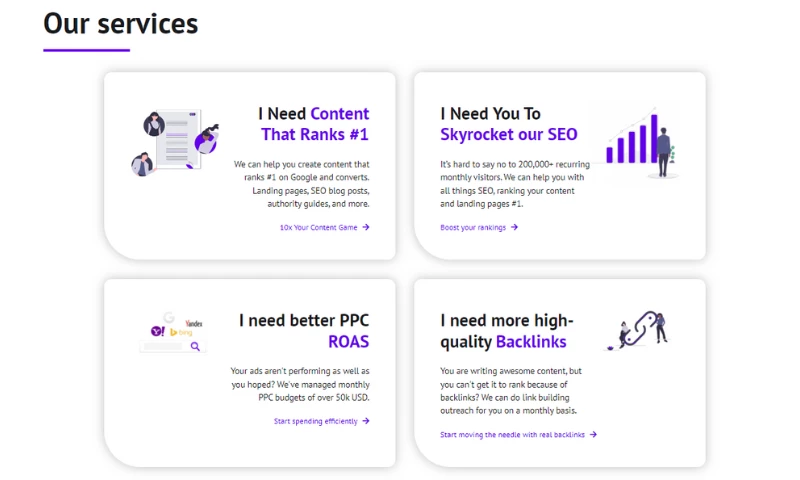
Task: Click arrow after 'Start spending efficiently'
Action: coord(366,421)
